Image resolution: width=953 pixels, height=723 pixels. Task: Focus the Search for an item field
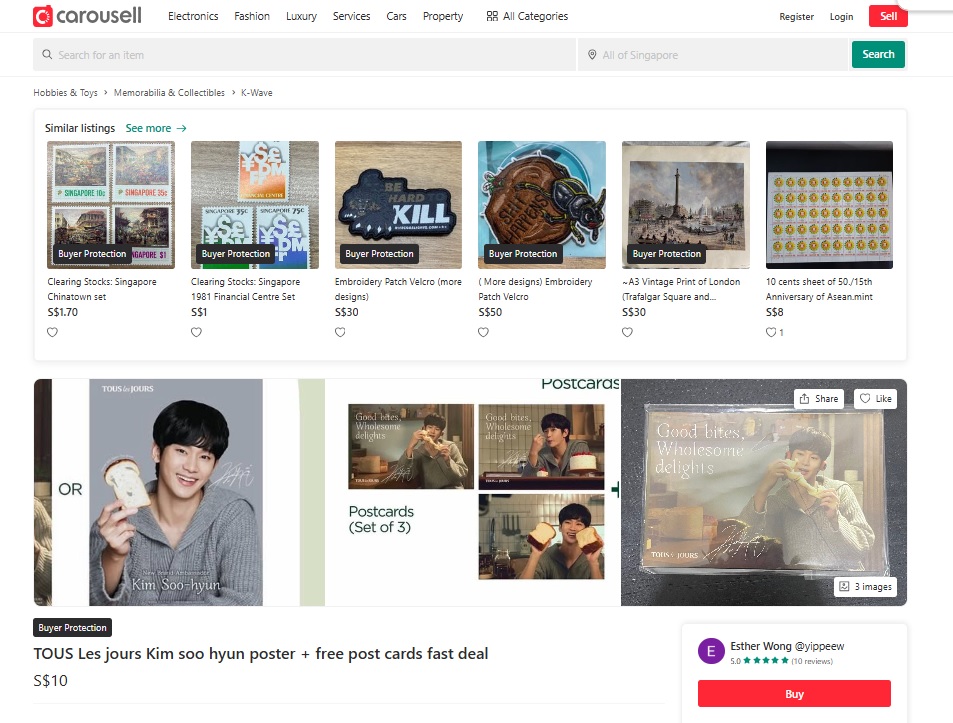click(304, 55)
